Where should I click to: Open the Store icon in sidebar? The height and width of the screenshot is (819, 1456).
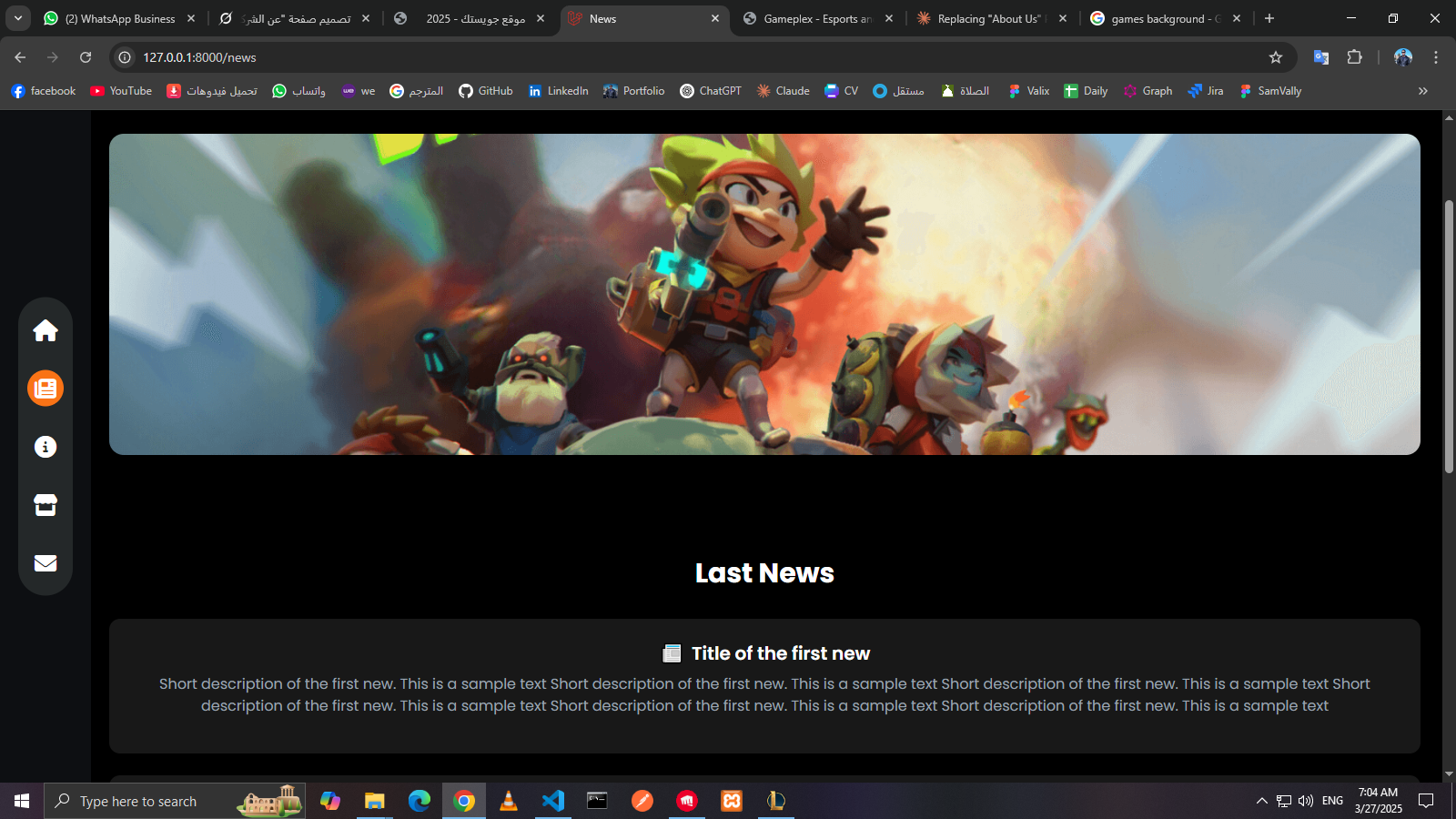pos(45,505)
